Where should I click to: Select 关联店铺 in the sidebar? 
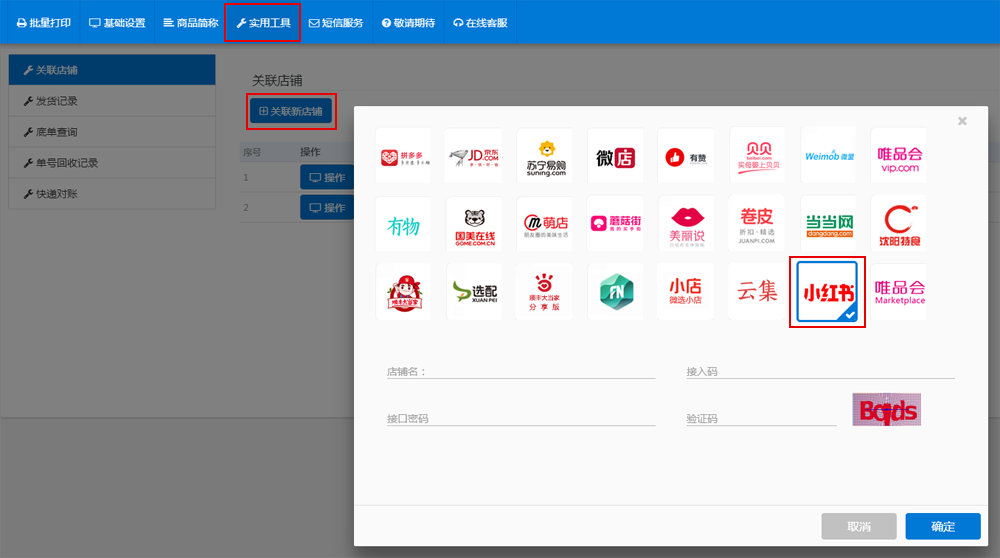tap(112, 70)
